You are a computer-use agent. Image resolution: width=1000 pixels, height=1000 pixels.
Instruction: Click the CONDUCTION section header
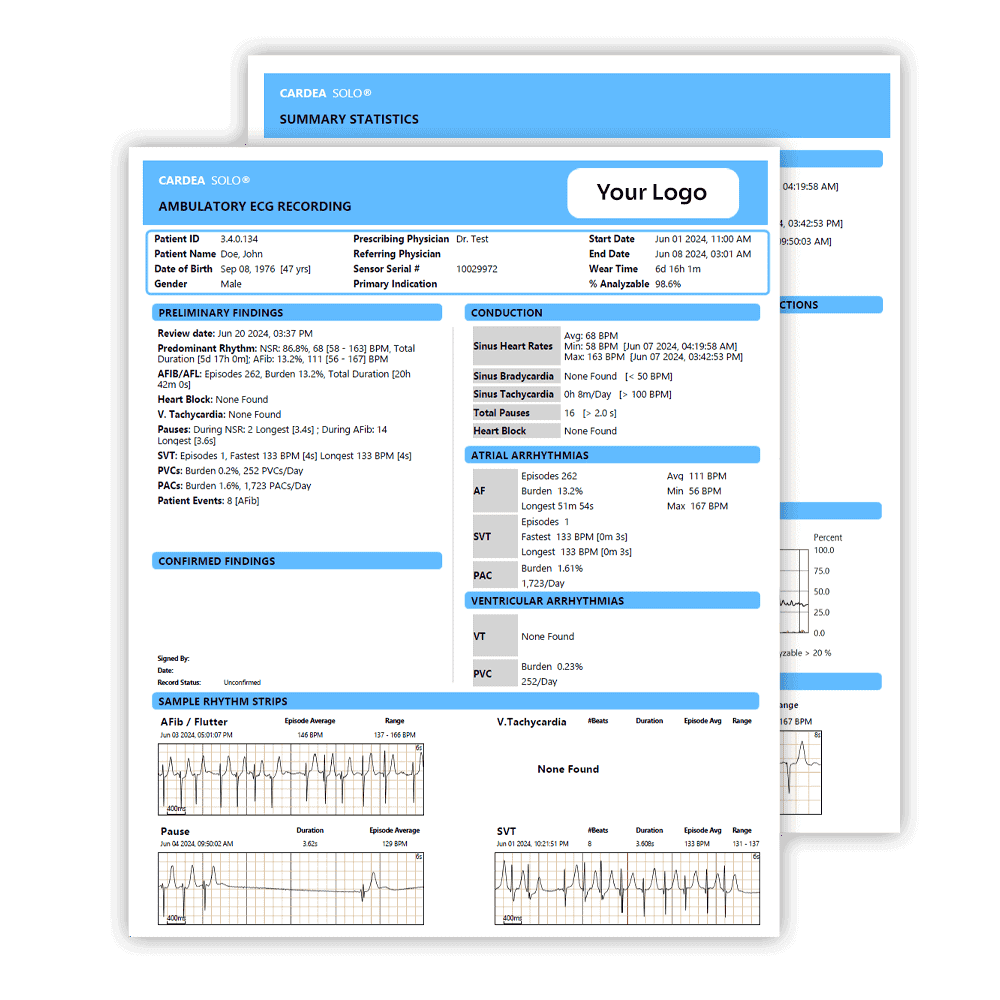click(x=612, y=312)
